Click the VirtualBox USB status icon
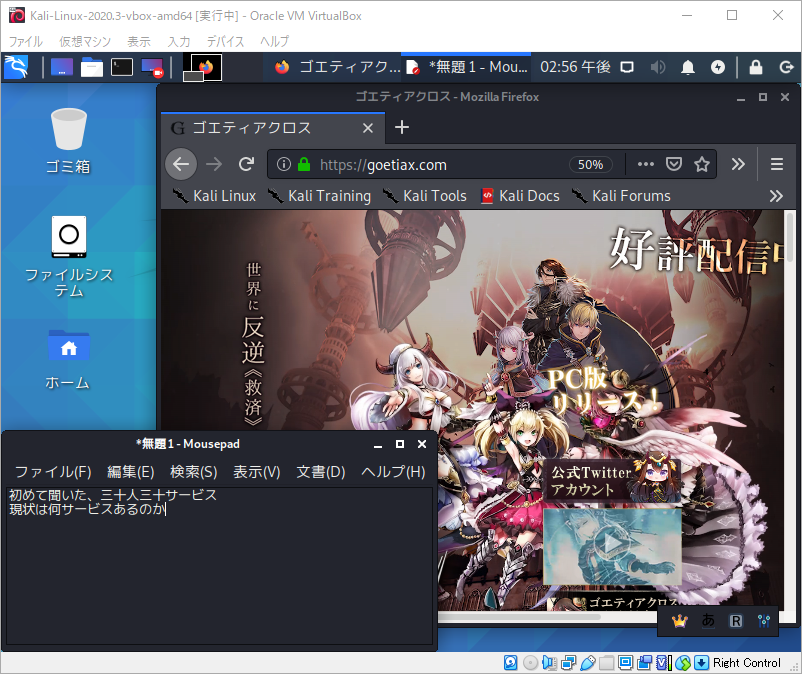 pyautogui.click(x=588, y=663)
